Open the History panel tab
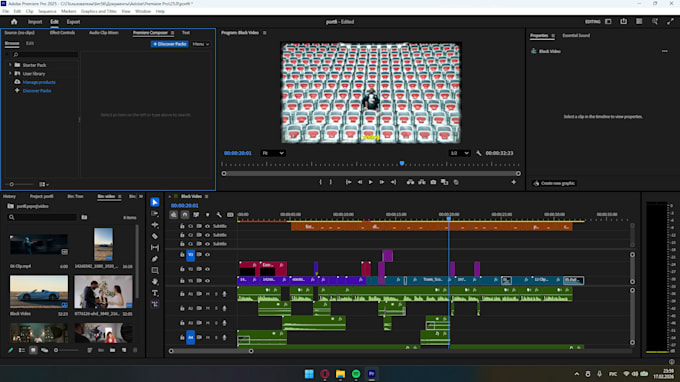 (x=10, y=196)
